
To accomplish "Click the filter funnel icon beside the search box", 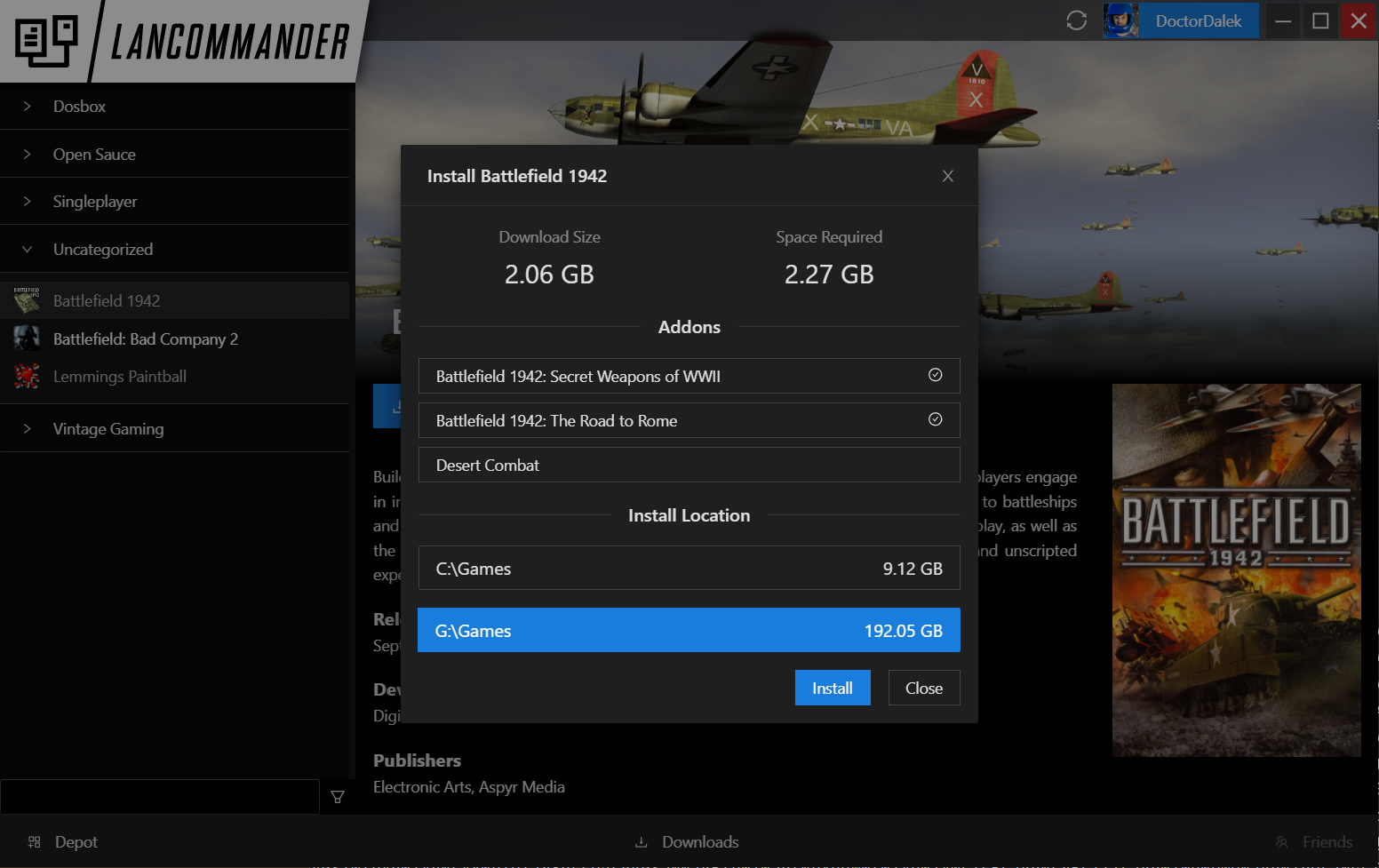I will [x=338, y=797].
